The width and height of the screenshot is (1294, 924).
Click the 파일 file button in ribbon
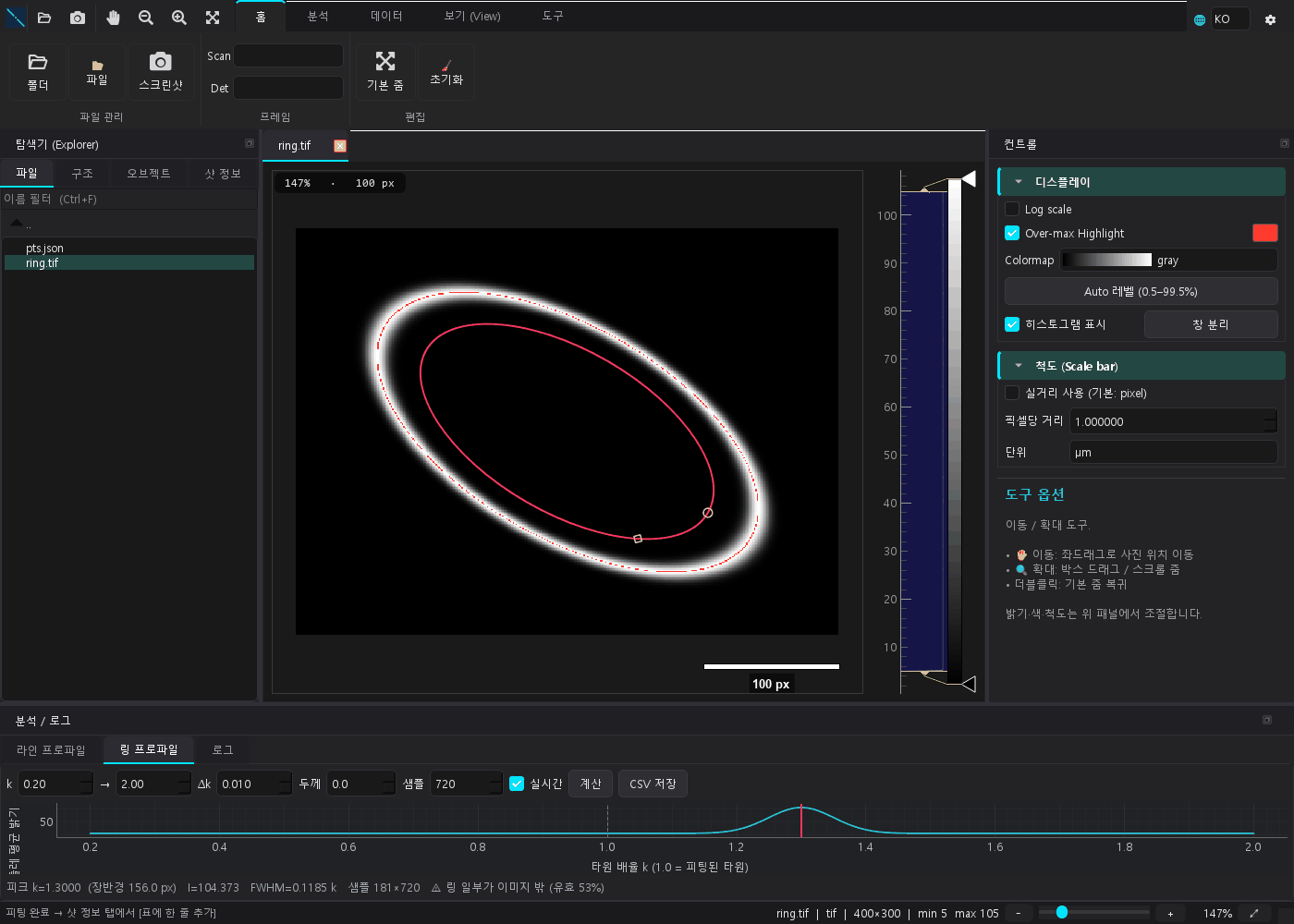click(x=97, y=72)
